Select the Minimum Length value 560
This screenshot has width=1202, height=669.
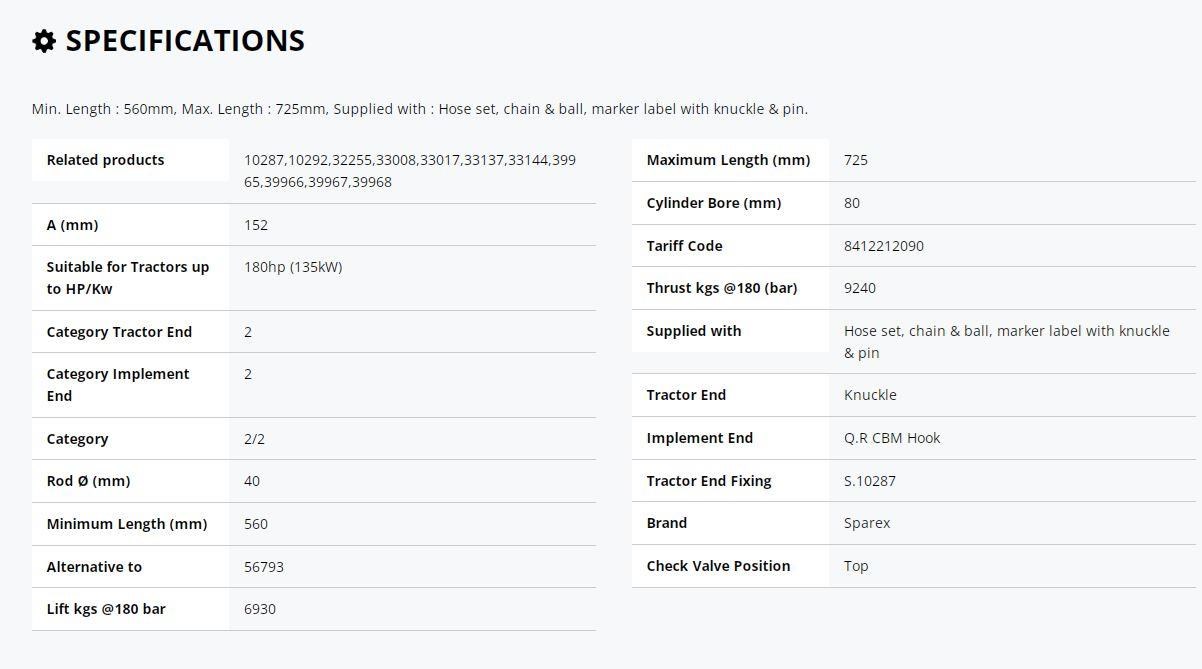256,524
